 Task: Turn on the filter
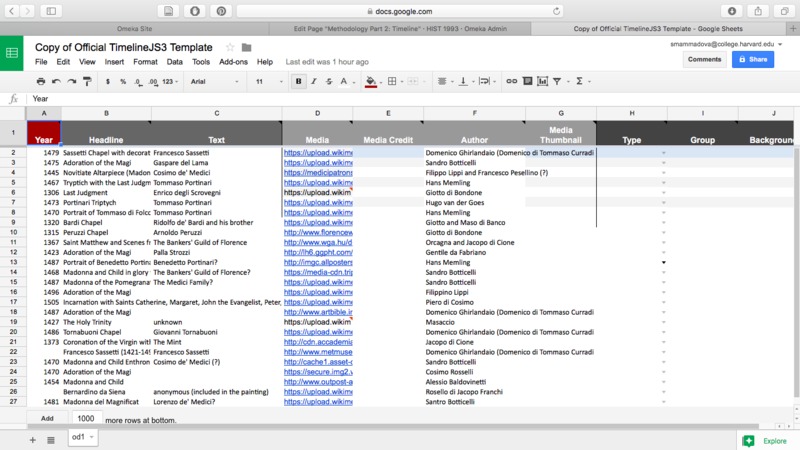tap(557, 81)
